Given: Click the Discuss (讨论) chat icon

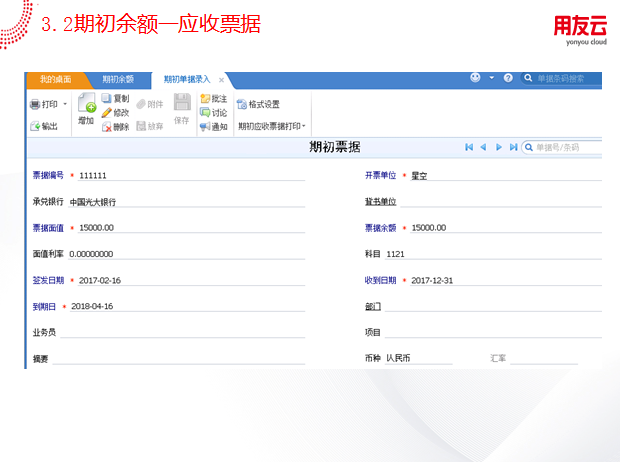Looking at the screenshot, I should (205, 113).
